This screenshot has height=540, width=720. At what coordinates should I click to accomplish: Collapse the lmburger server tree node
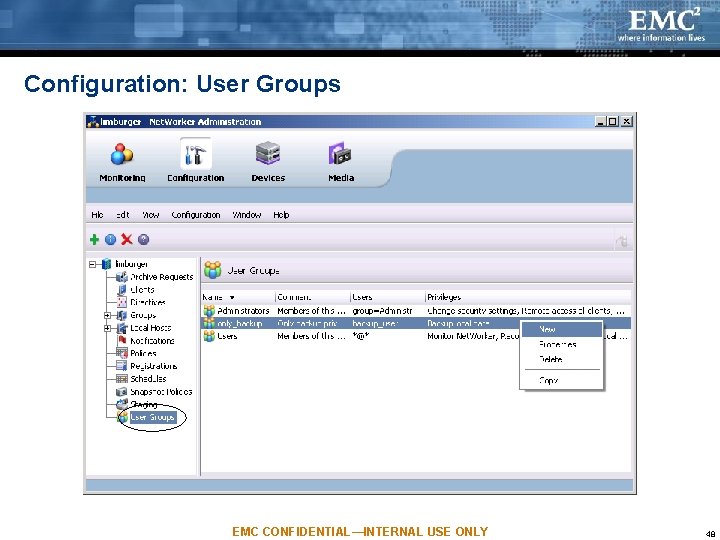coord(92,264)
